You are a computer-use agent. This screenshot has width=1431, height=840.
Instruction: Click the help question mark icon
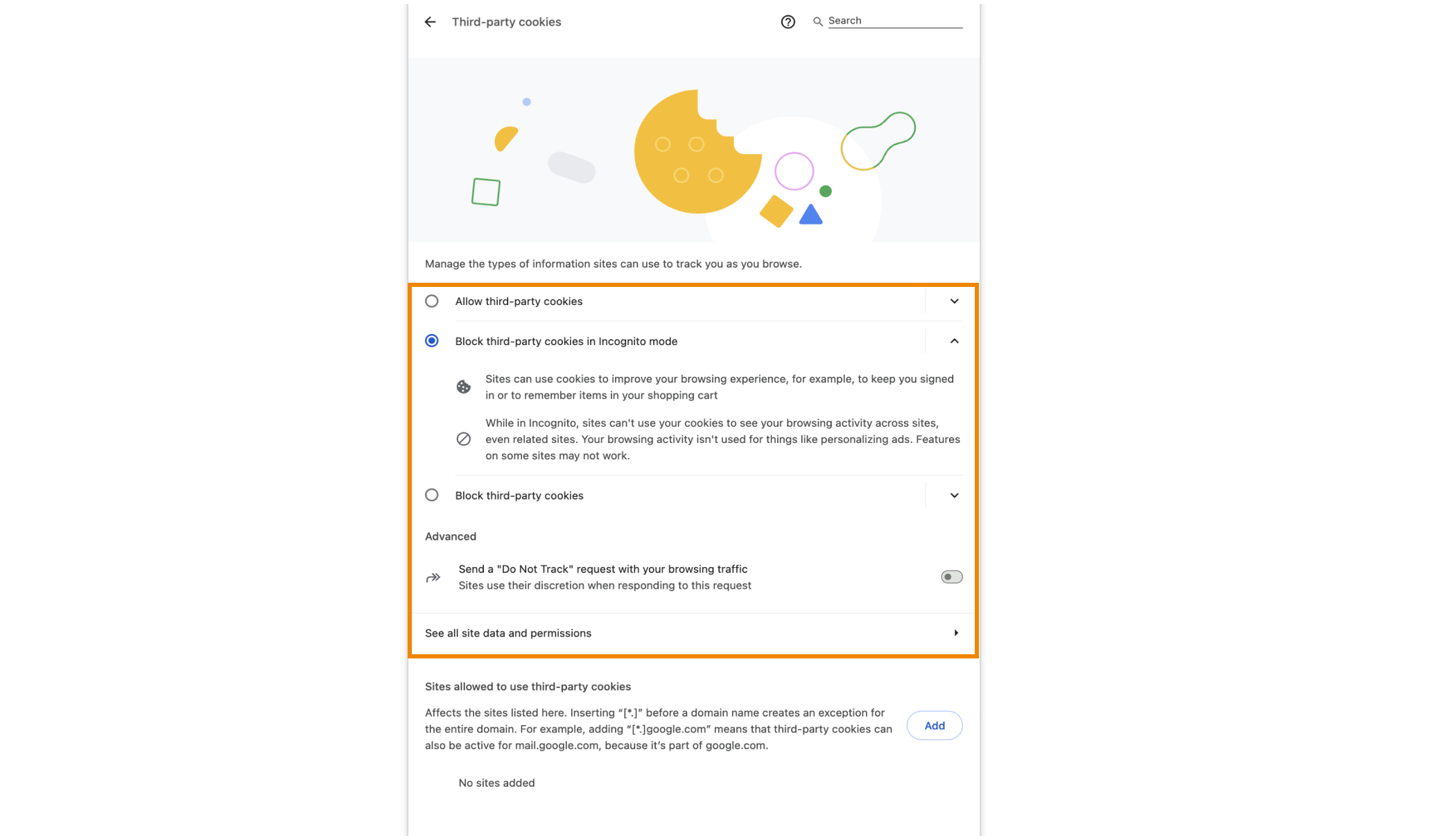(x=788, y=20)
